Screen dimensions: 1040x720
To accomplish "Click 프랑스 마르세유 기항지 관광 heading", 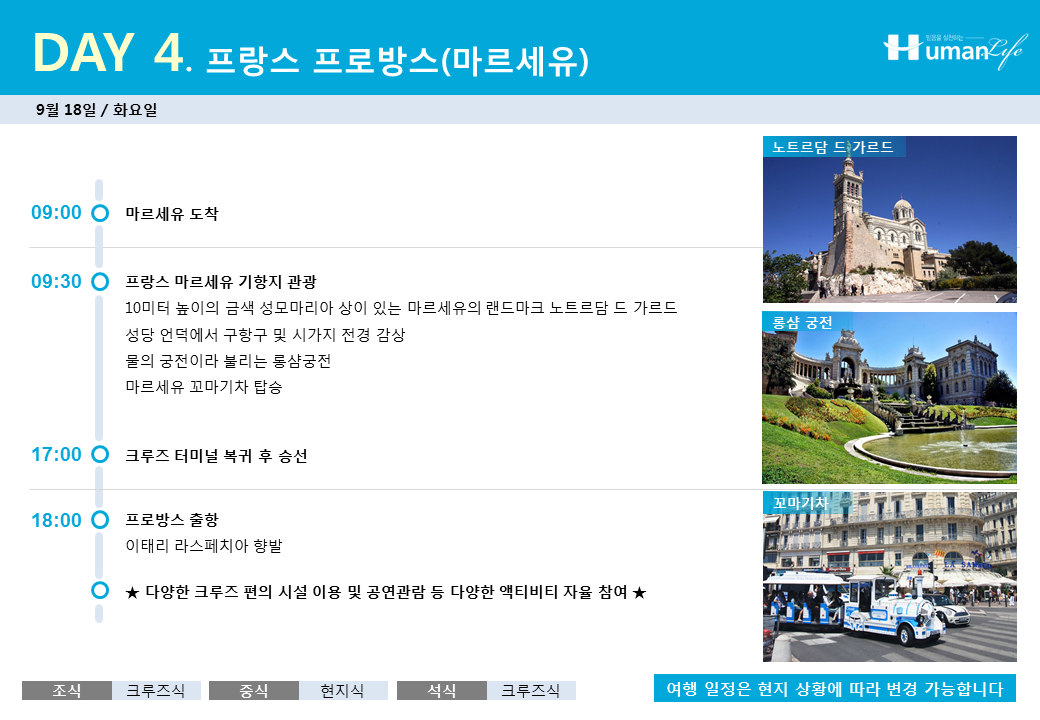I will (221, 282).
